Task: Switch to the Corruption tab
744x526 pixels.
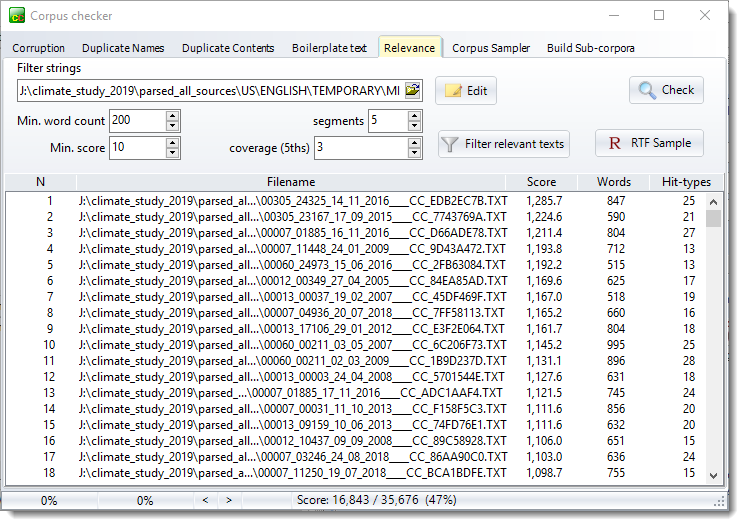Action: (x=39, y=48)
